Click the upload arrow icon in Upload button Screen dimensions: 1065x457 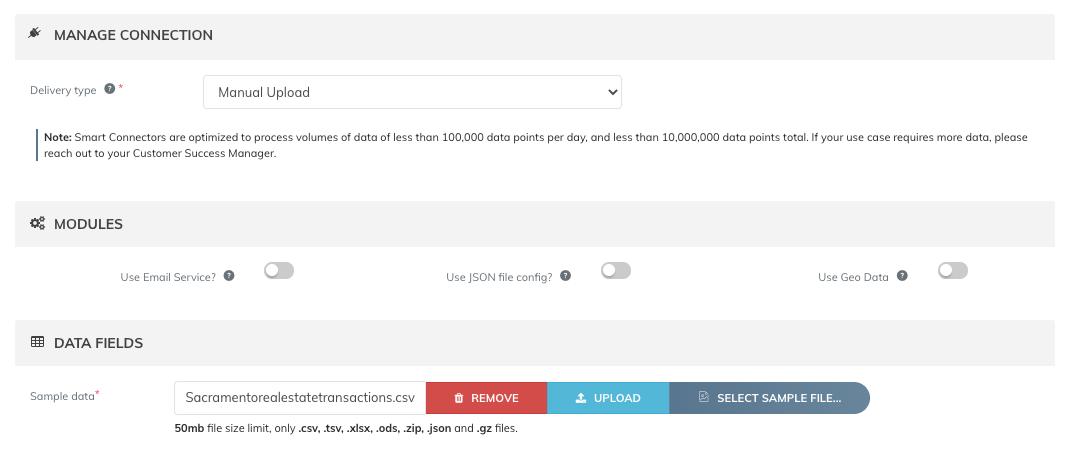pos(581,399)
